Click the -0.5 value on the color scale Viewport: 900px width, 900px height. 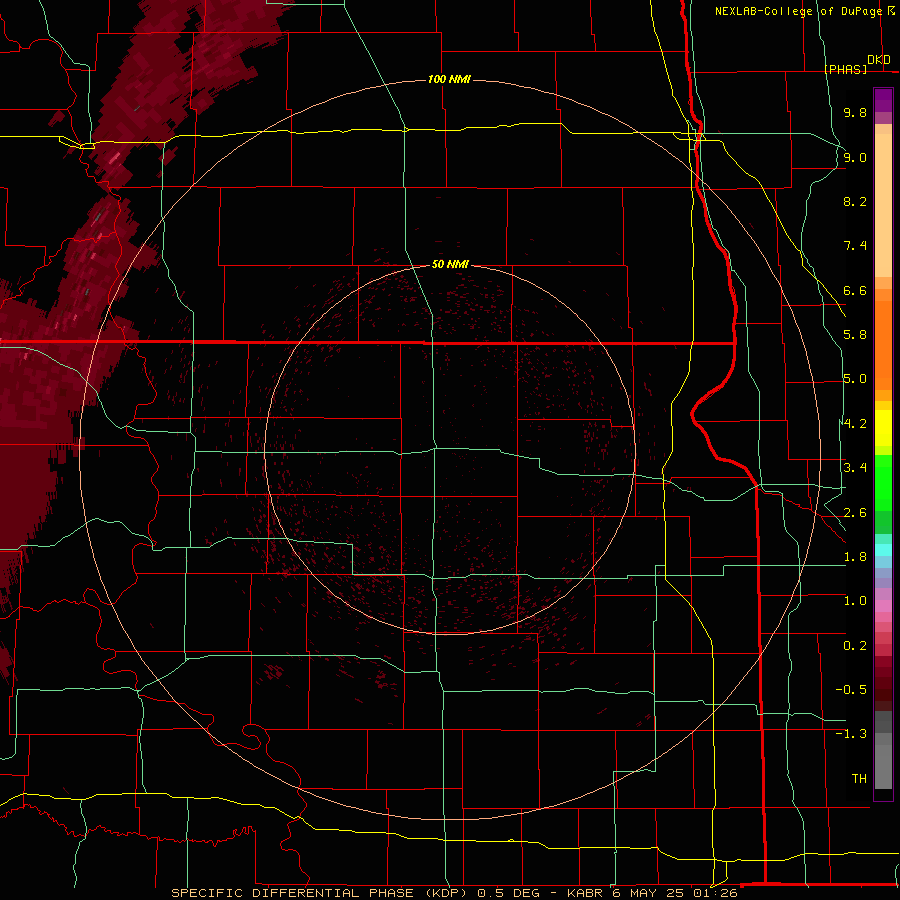852,690
